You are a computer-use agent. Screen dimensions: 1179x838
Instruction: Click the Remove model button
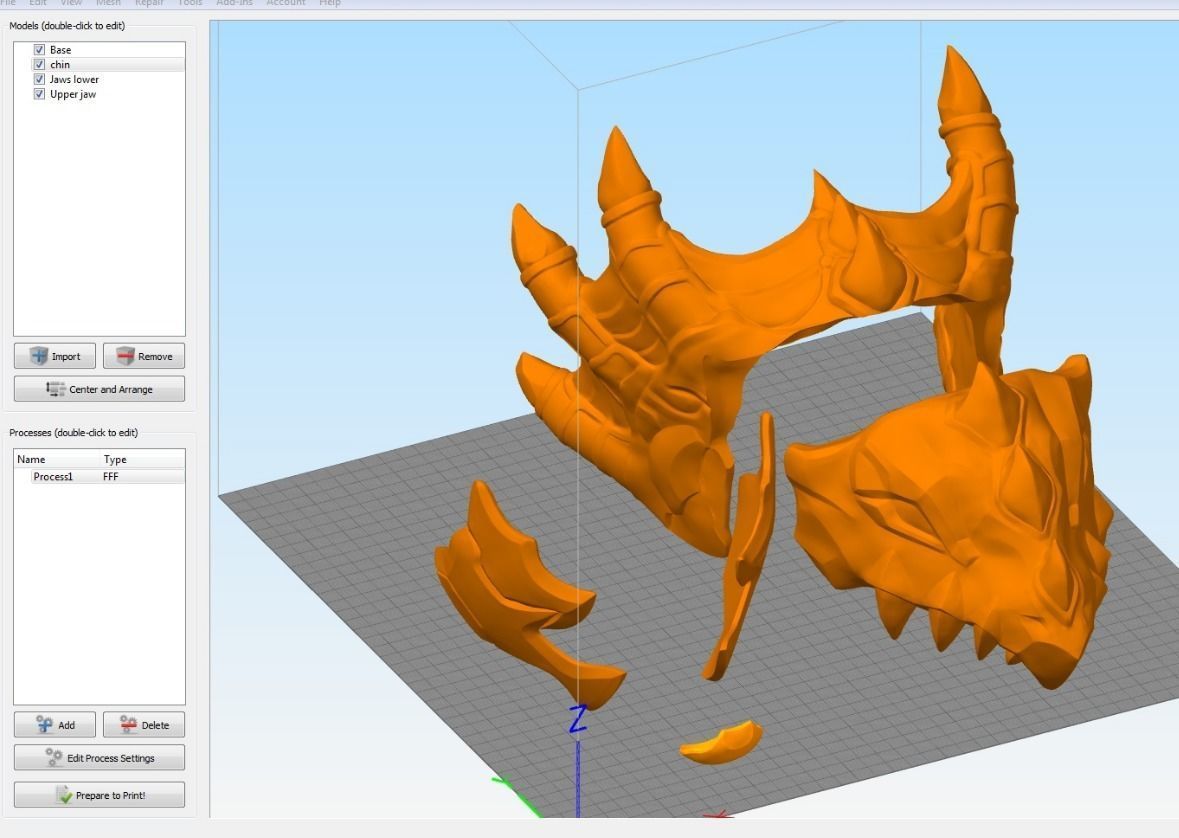coord(144,356)
